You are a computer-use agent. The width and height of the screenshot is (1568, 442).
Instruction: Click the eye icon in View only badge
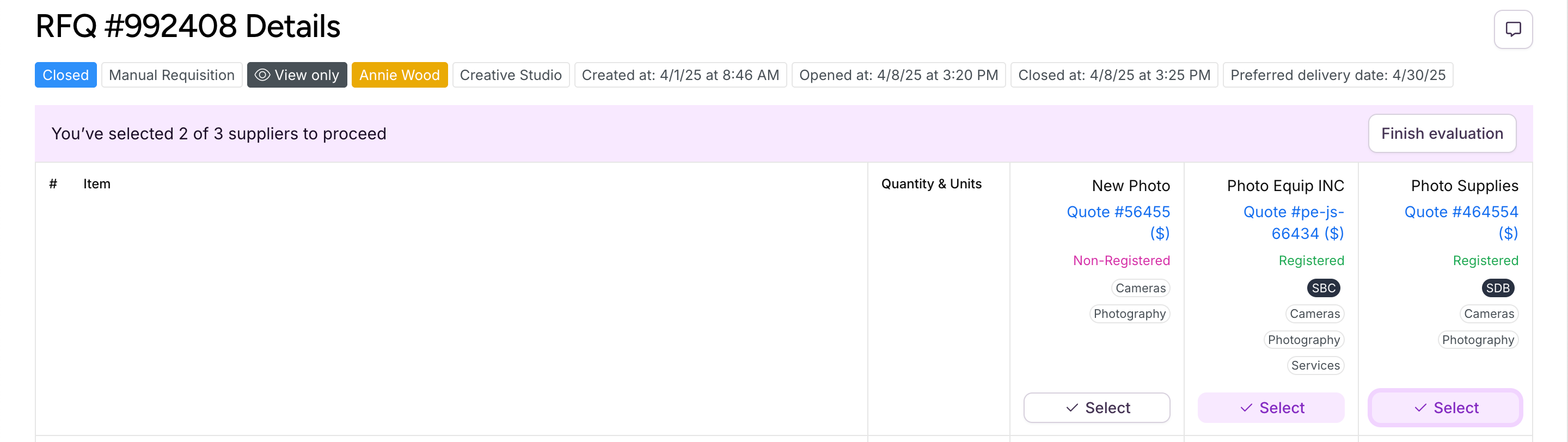click(x=262, y=75)
